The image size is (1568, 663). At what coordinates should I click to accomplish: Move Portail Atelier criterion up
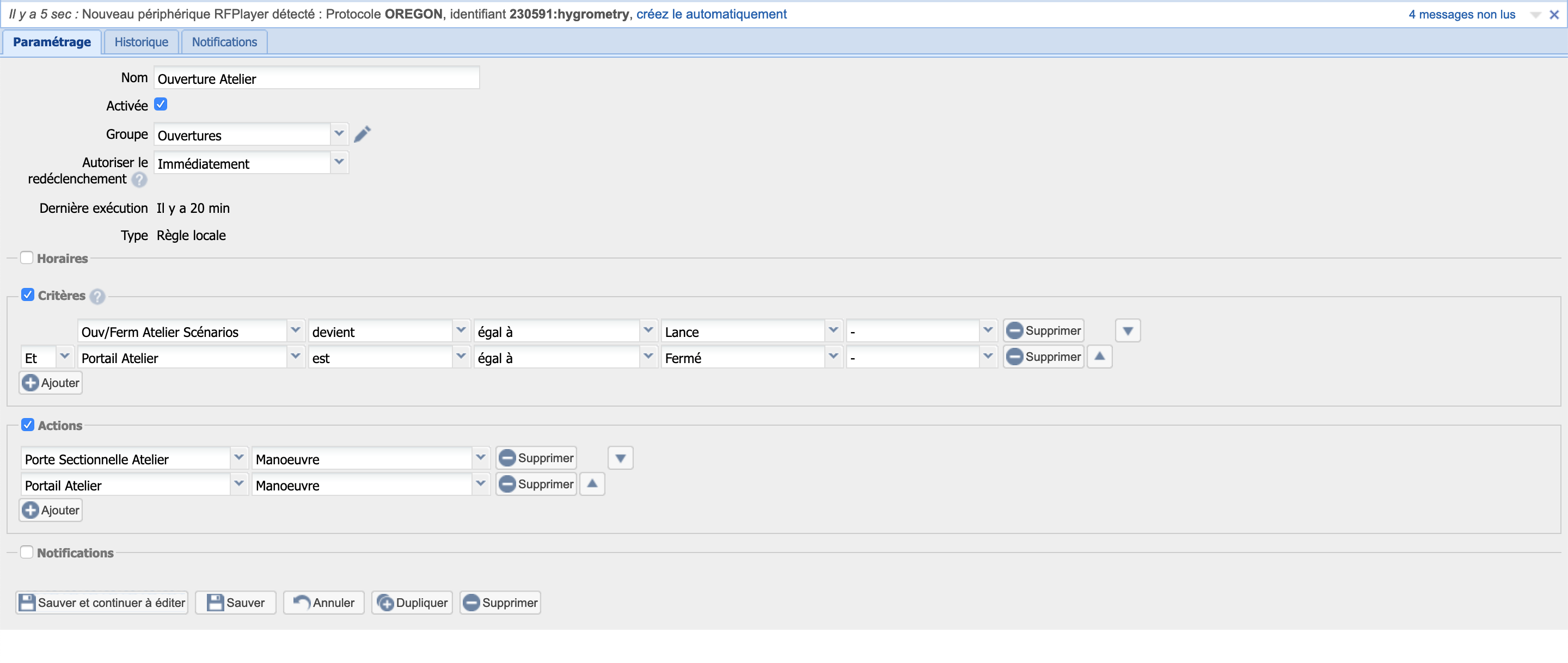click(1099, 357)
